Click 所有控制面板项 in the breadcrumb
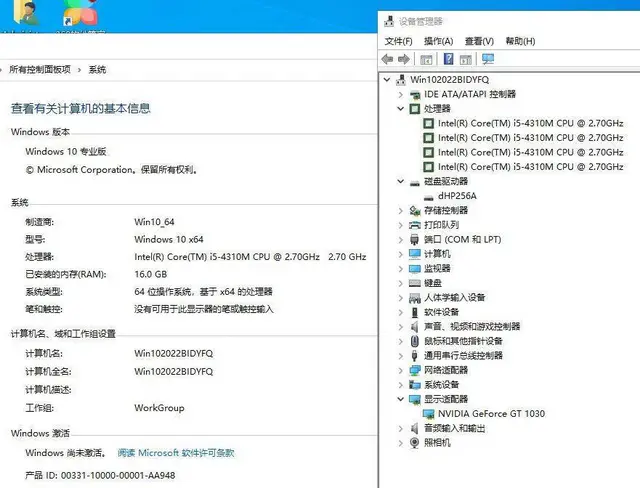 [x=40, y=70]
